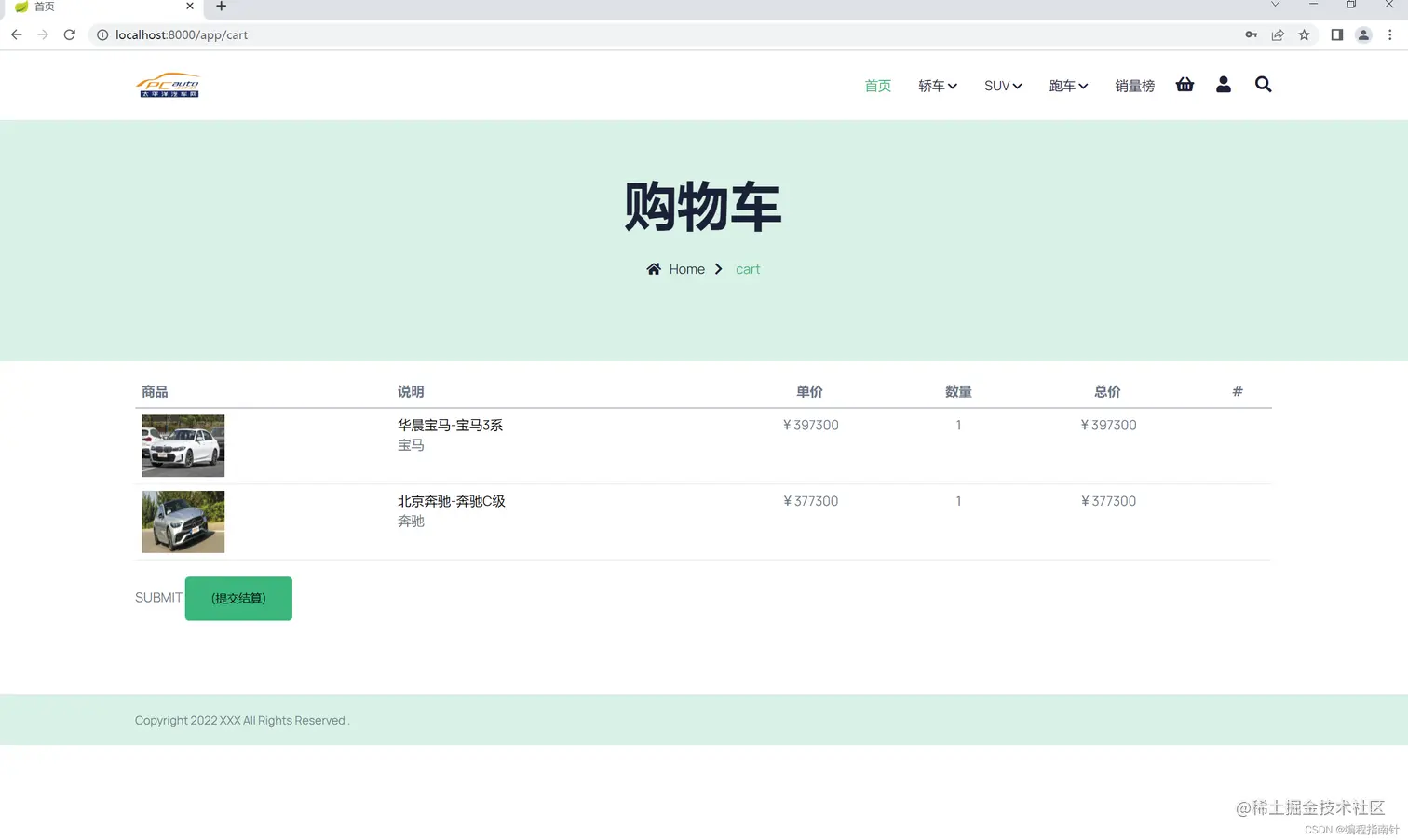Click the browser forward arrow

click(43, 34)
